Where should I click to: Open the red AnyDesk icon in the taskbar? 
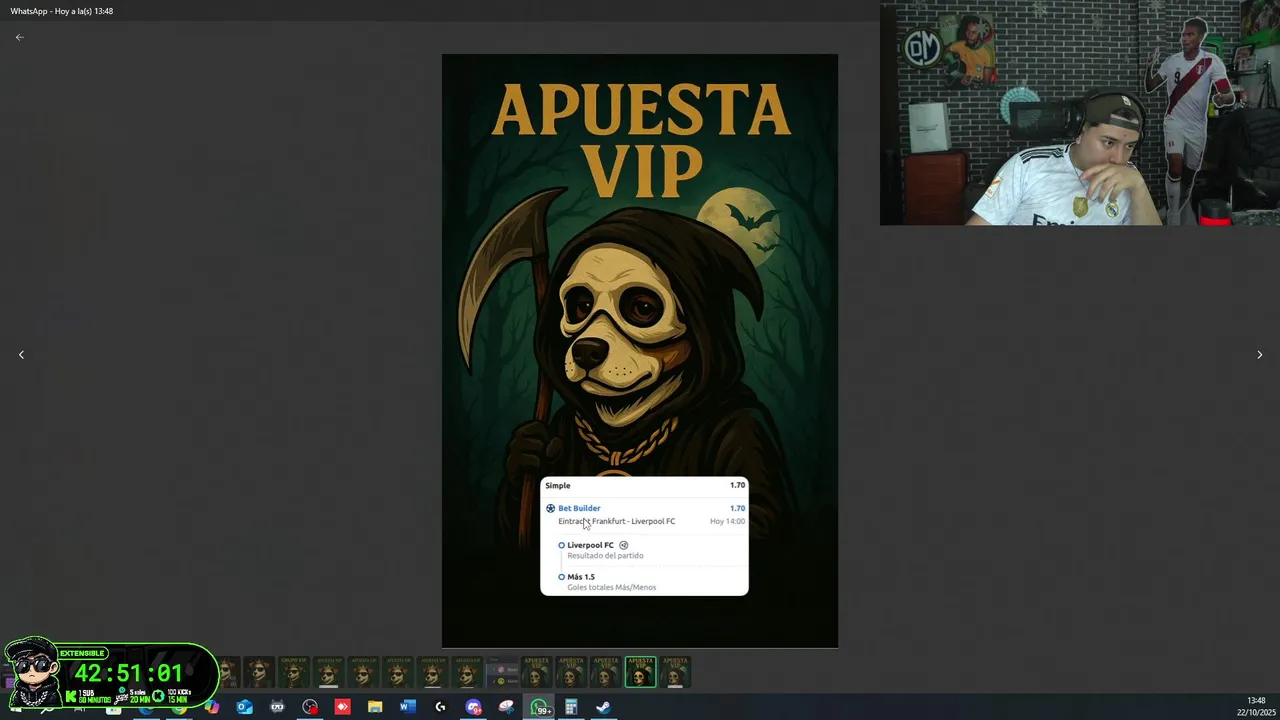tap(342, 707)
